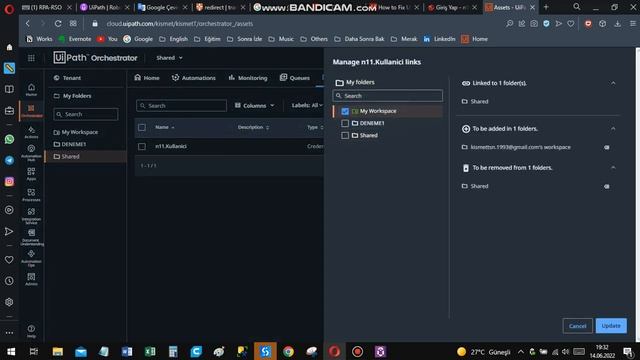Open Automation Hub in the side rail
The width and height of the screenshot is (640, 360).
31,153
